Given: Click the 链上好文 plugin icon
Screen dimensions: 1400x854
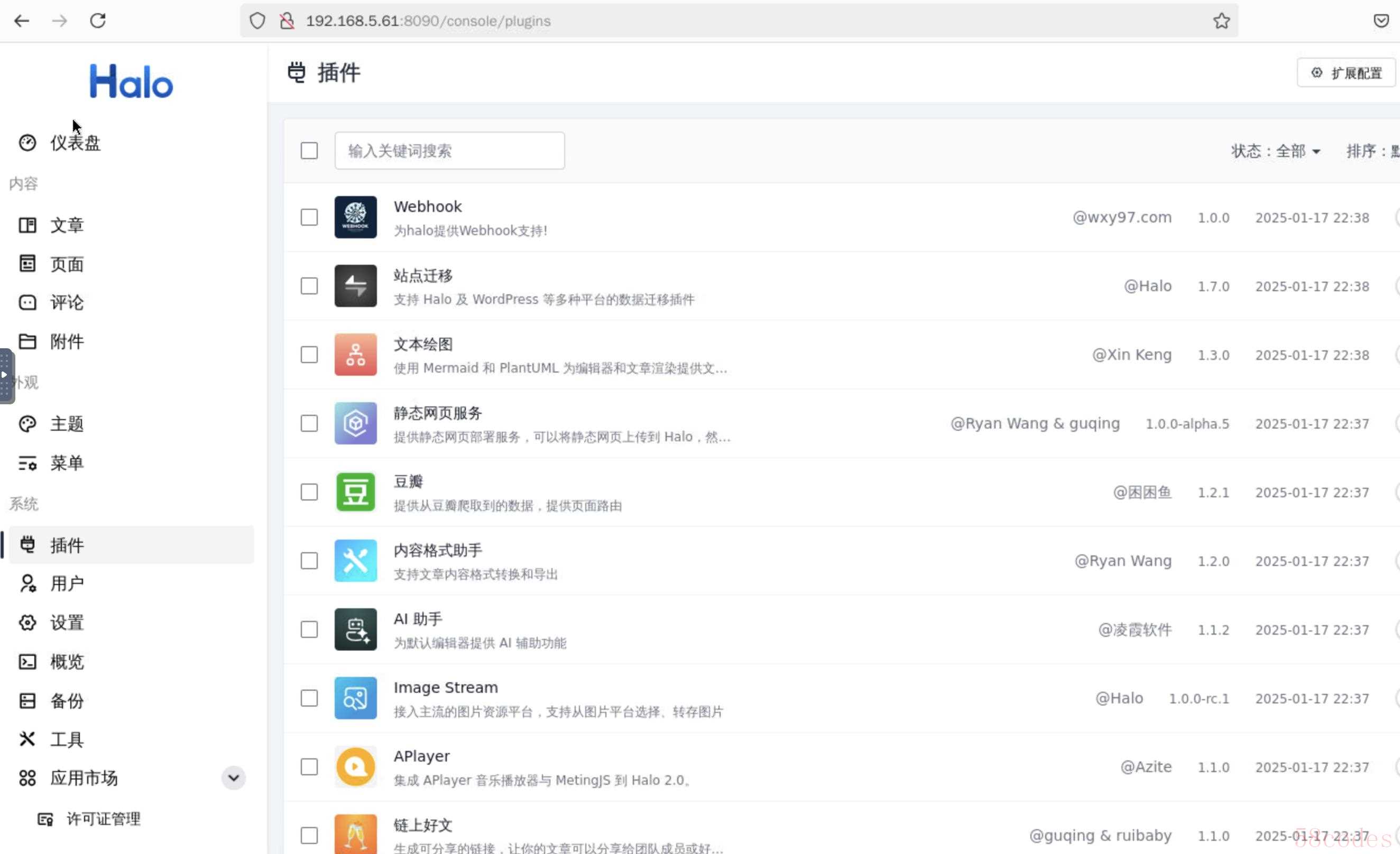Looking at the screenshot, I should coord(356,834).
